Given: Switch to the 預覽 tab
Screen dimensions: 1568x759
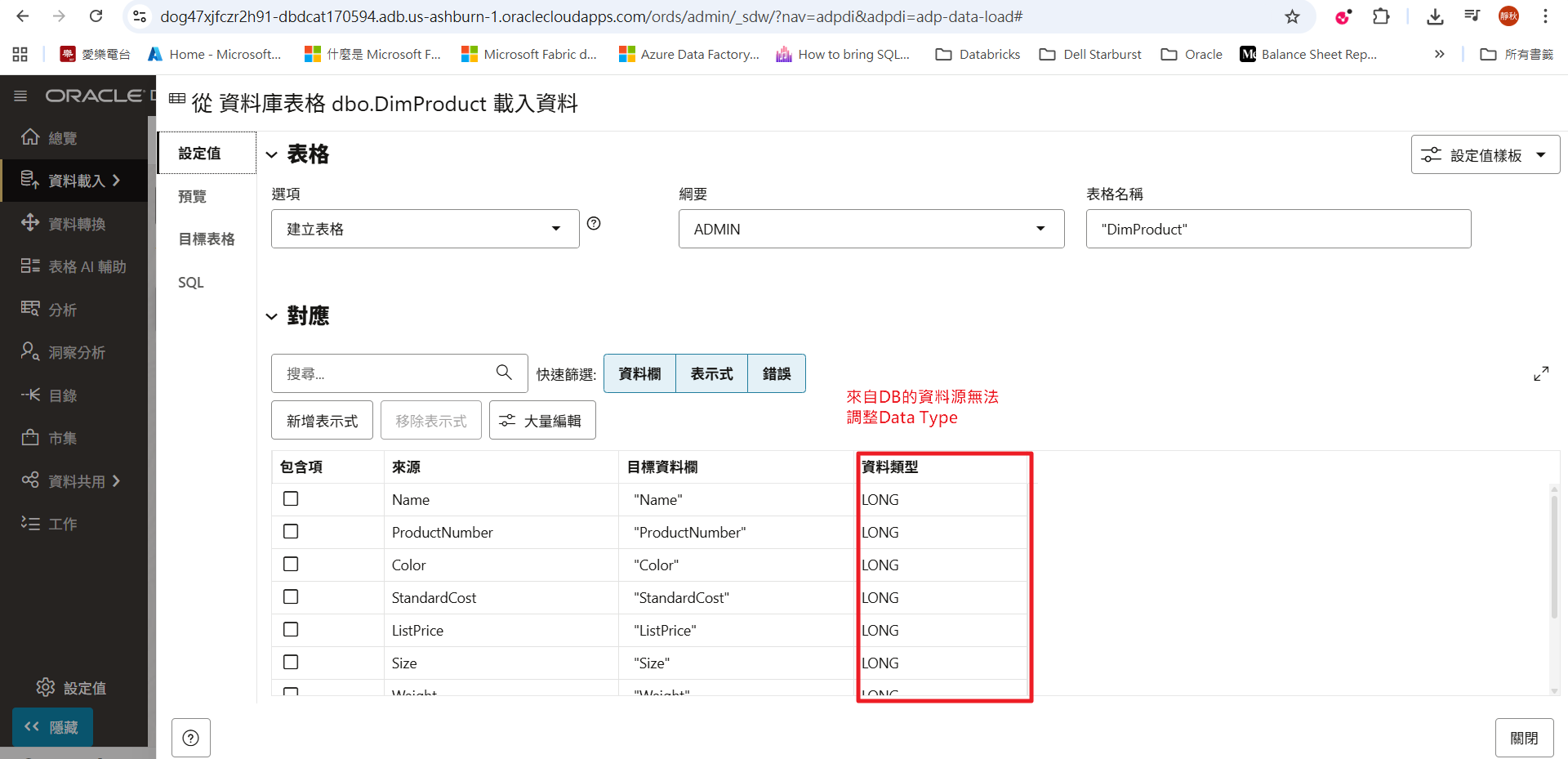Looking at the screenshot, I should point(193,196).
